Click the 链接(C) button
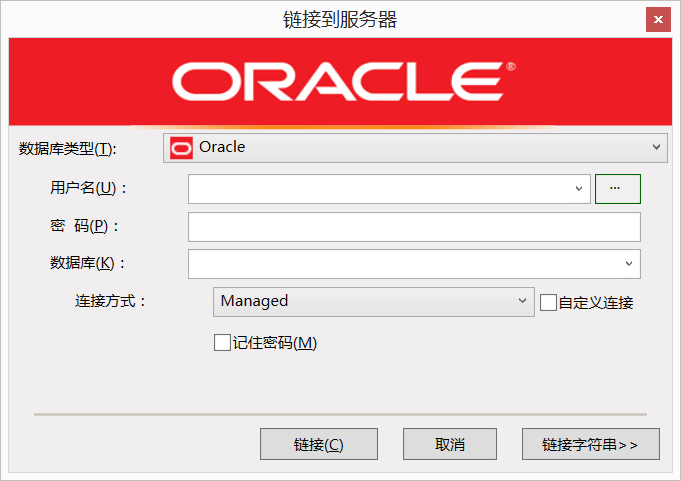 tap(319, 444)
